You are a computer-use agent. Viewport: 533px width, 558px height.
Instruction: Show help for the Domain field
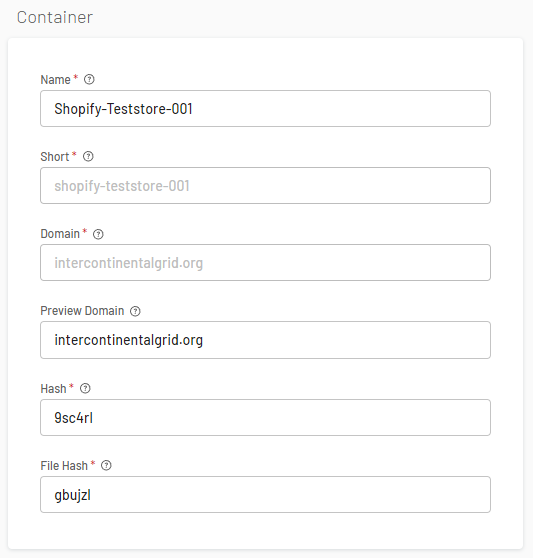[x=98, y=234]
